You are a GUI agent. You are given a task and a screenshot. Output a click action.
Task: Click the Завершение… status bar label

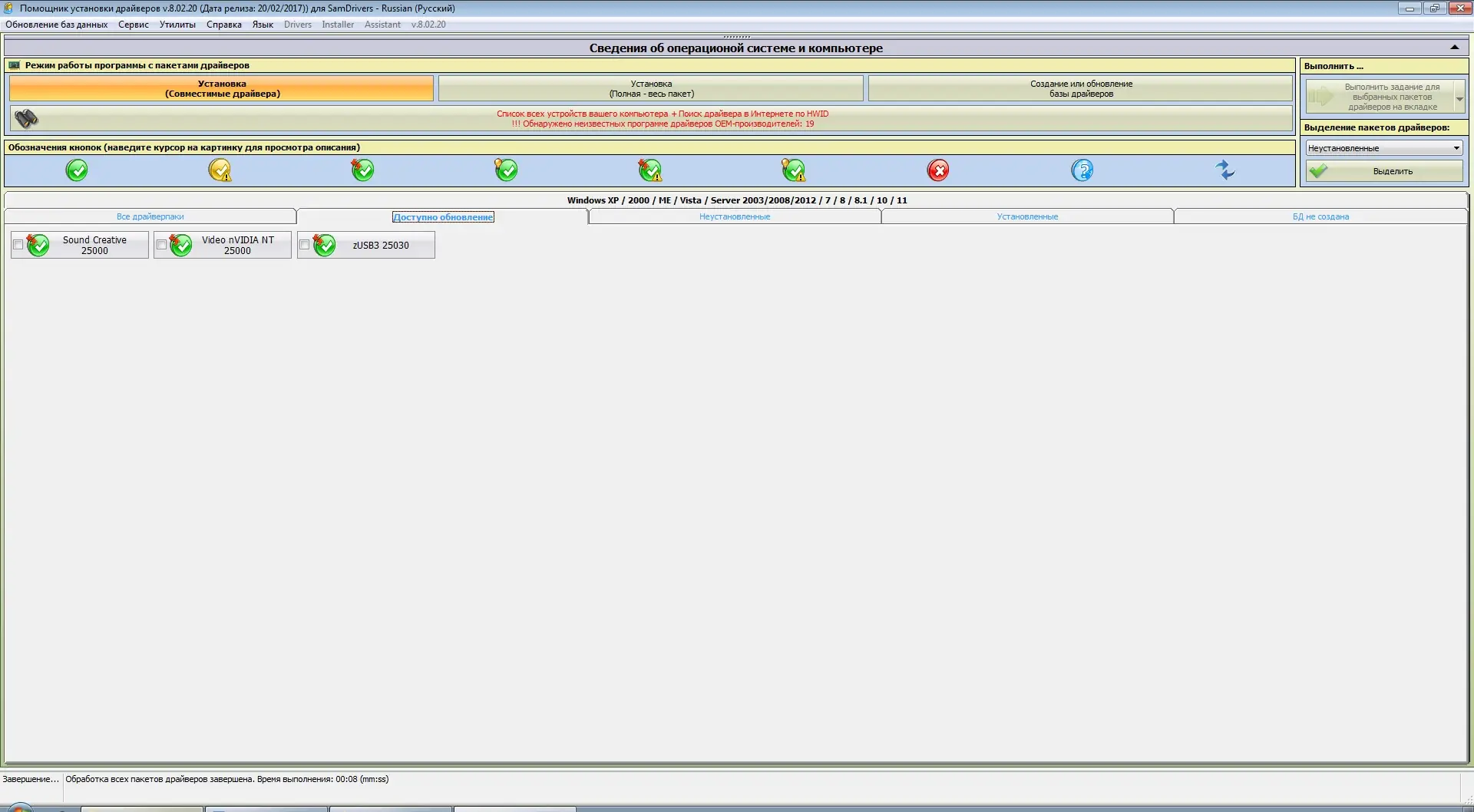(x=31, y=779)
